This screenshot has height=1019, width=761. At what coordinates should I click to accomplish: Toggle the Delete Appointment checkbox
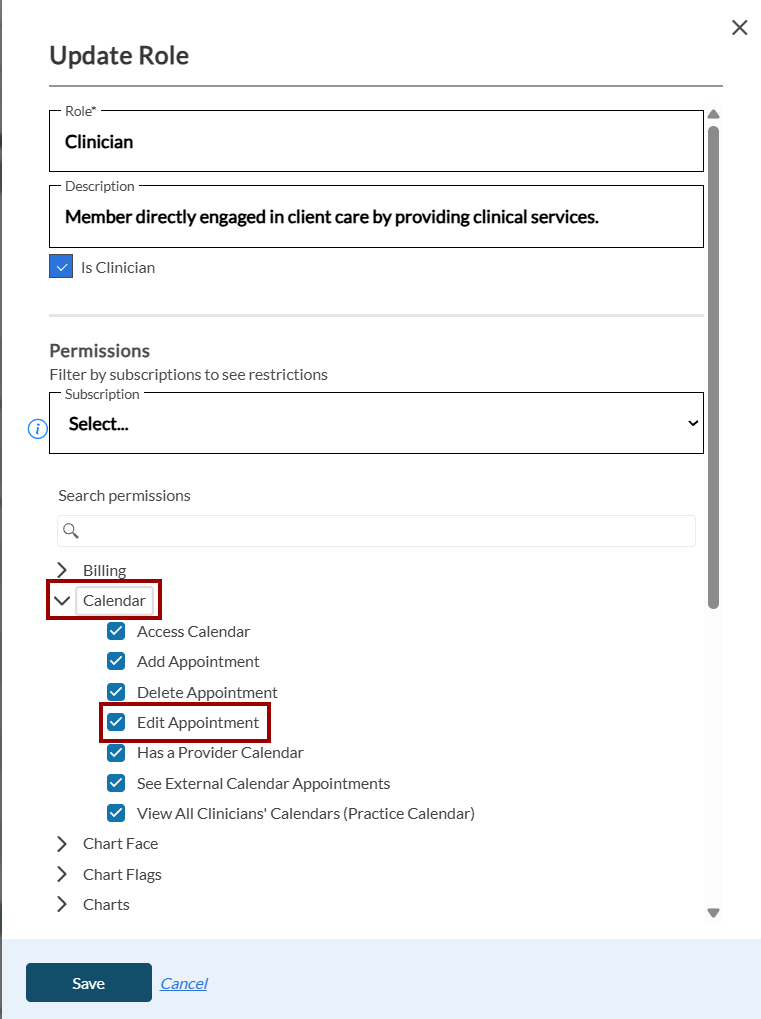click(116, 691)
